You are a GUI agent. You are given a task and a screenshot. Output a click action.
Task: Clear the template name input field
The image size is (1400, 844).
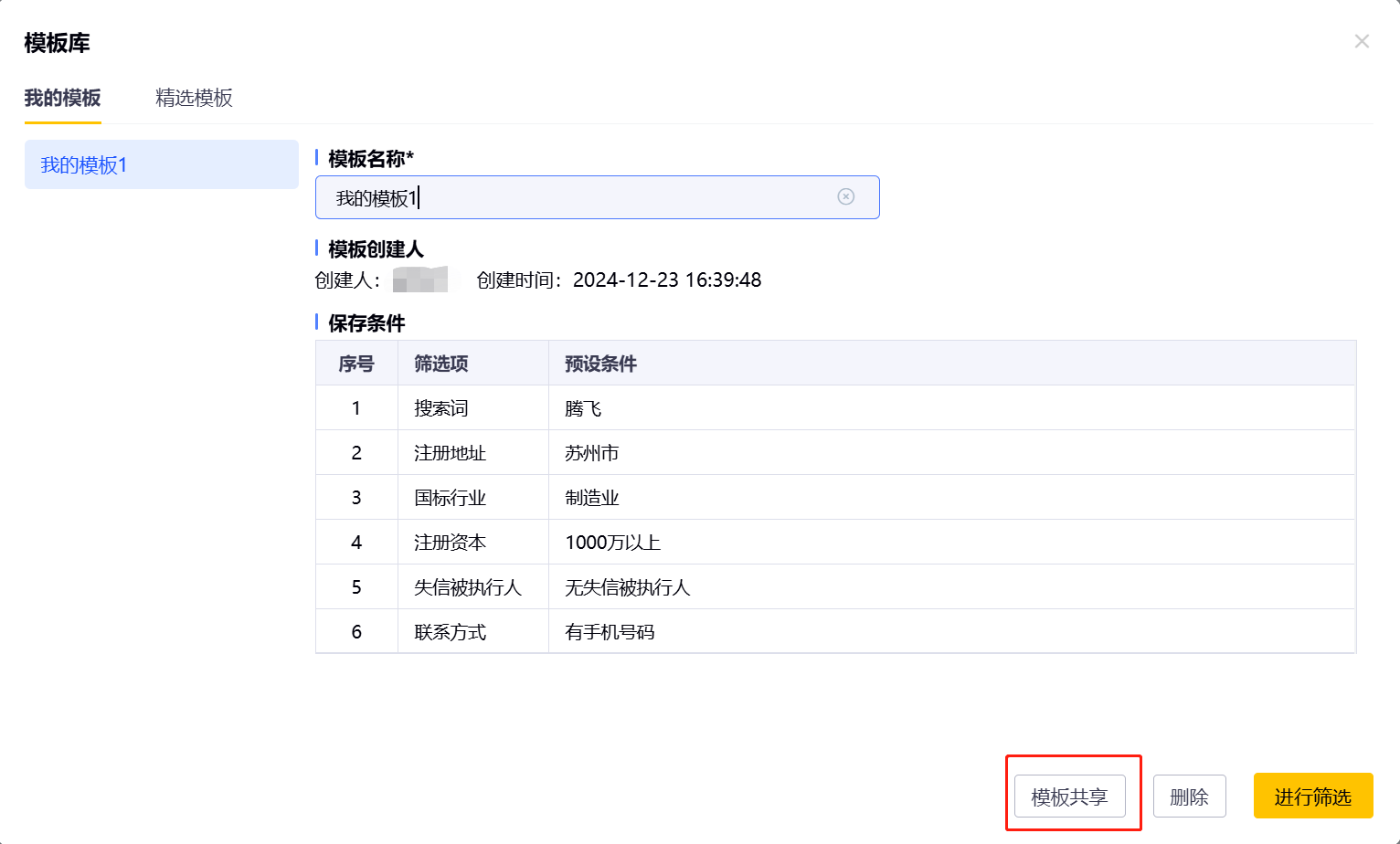tap(845, 196)
